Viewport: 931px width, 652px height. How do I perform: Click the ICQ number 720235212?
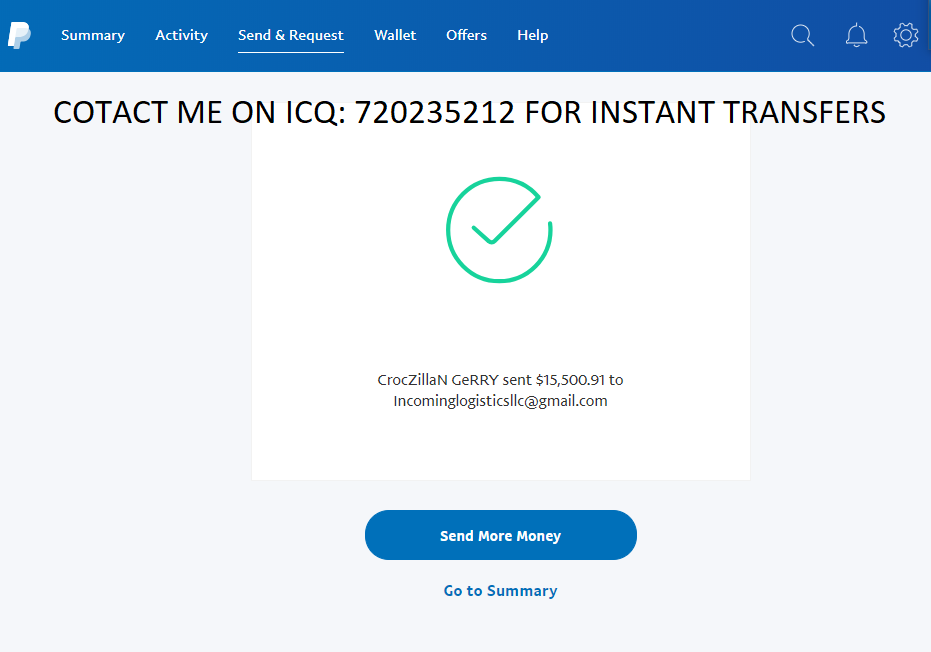coord(435,112)
